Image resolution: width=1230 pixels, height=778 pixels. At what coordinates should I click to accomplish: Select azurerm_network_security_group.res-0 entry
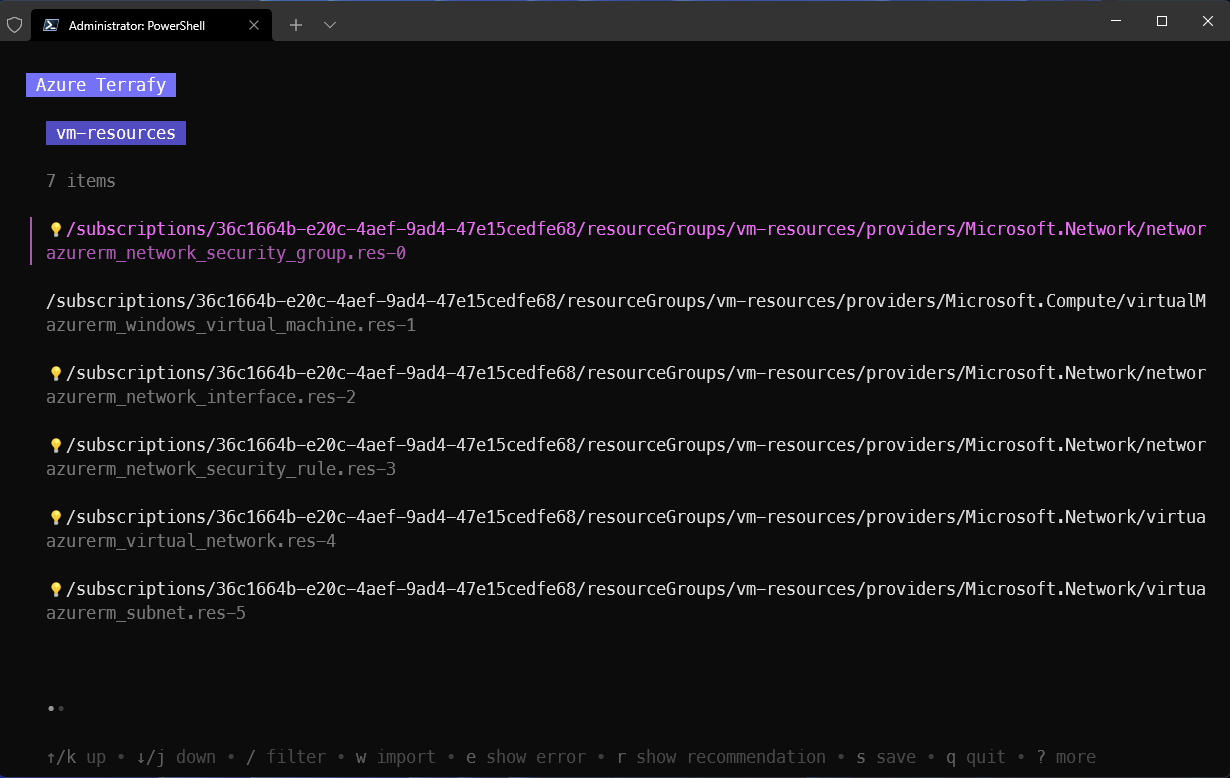point(226,253)
